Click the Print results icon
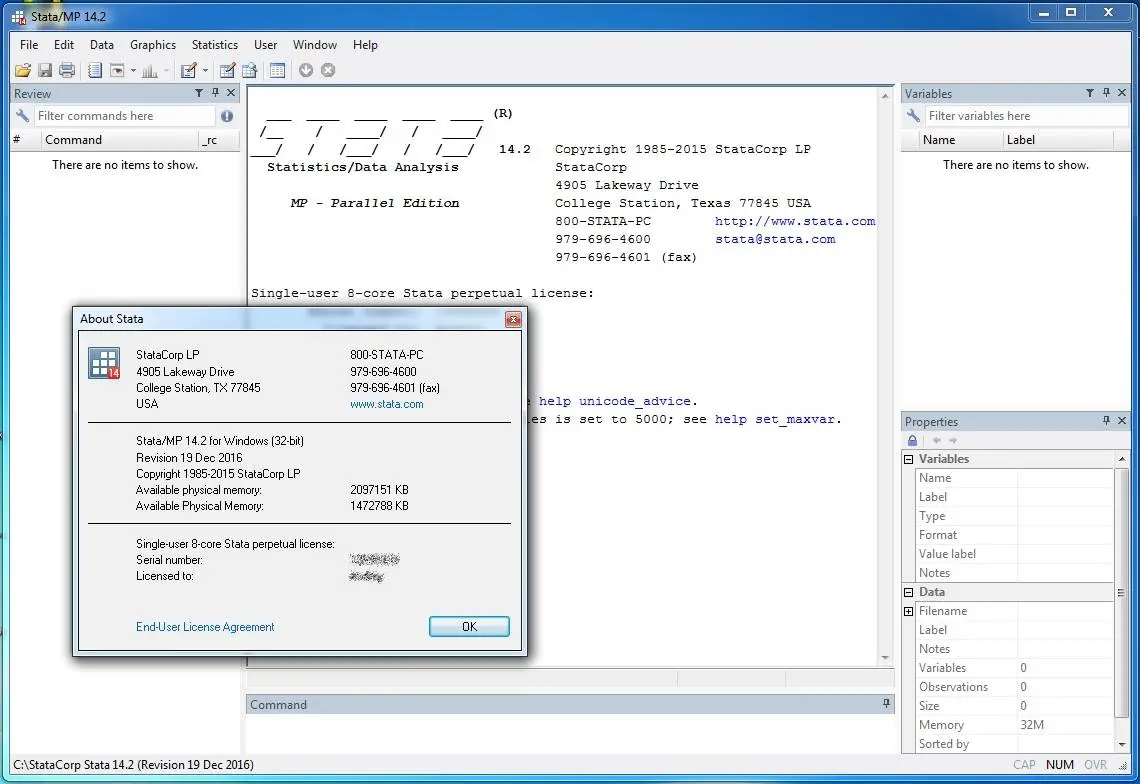1140x784 pixels. click(x=67, y=70)
